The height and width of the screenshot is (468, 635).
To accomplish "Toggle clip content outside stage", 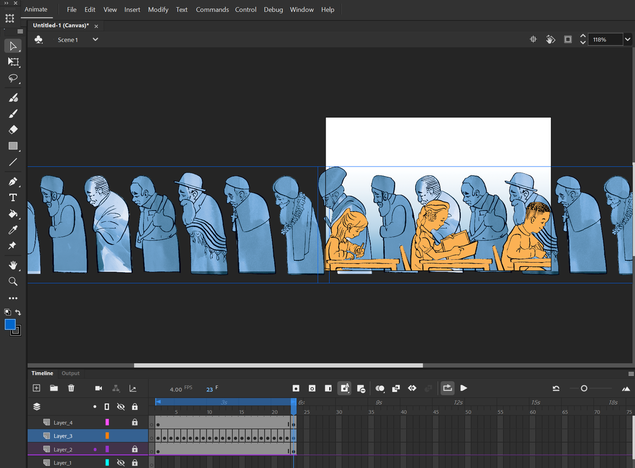I will point(568,39).
